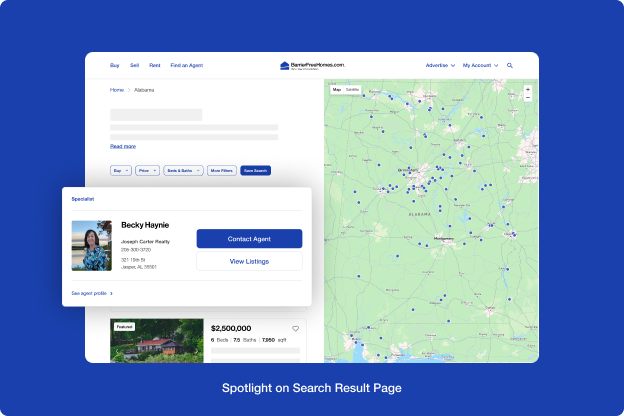Image resolution: width=624 pixels, height=416 pixels.
Task: Expand the My Account menu
Action: click(480, 65)
